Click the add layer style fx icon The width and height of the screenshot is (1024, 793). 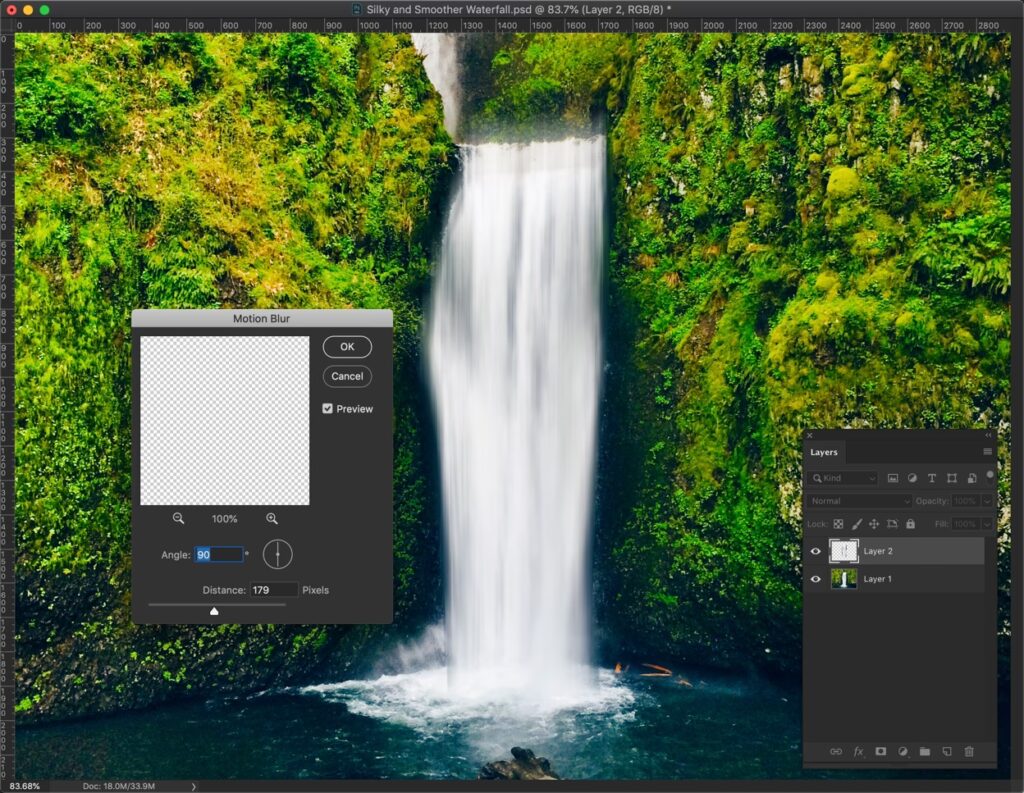pyautogui.click(x=858, y=751)
